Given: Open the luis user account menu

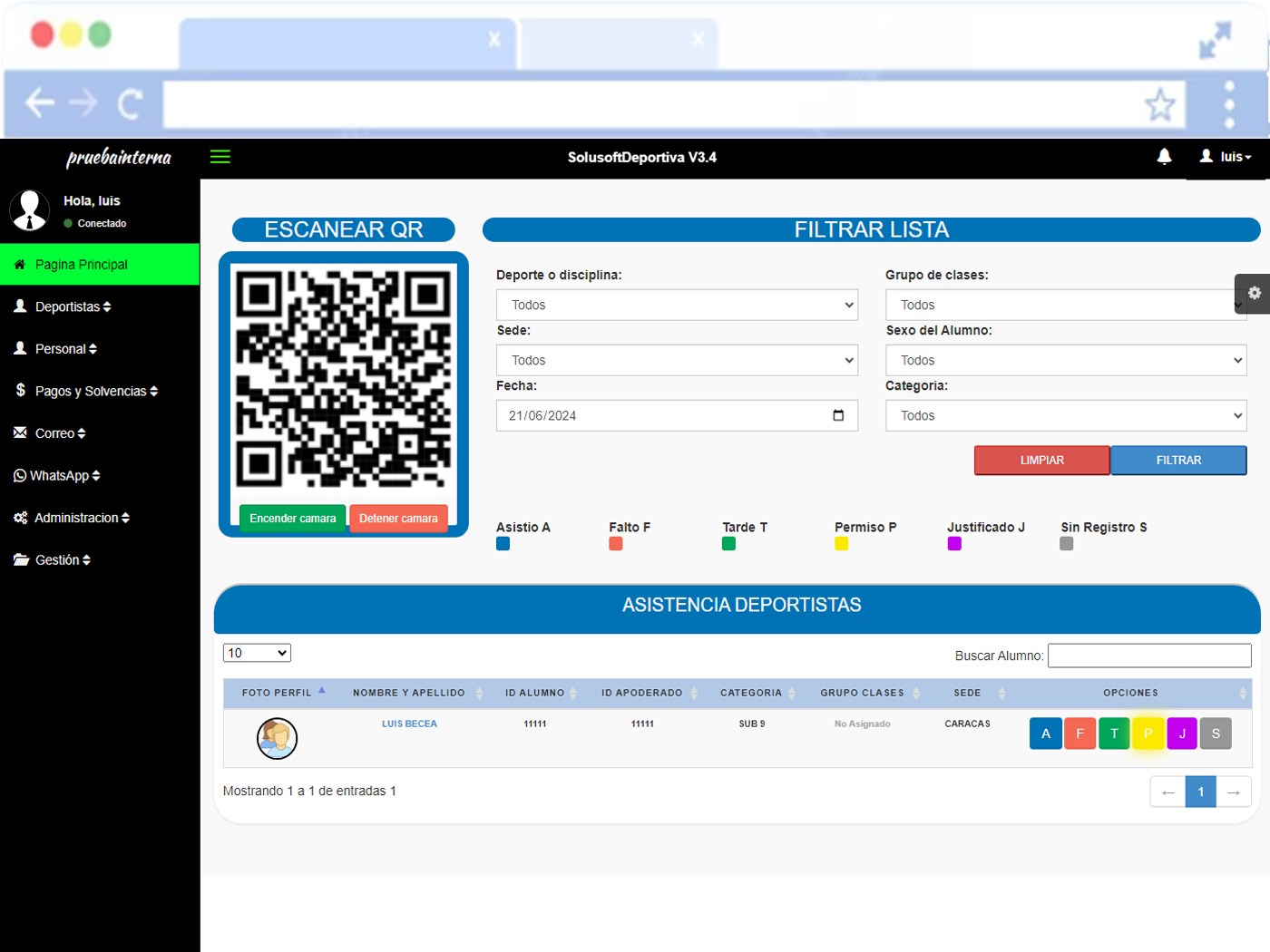Looking at the screenshot, I should point(1226,157).
